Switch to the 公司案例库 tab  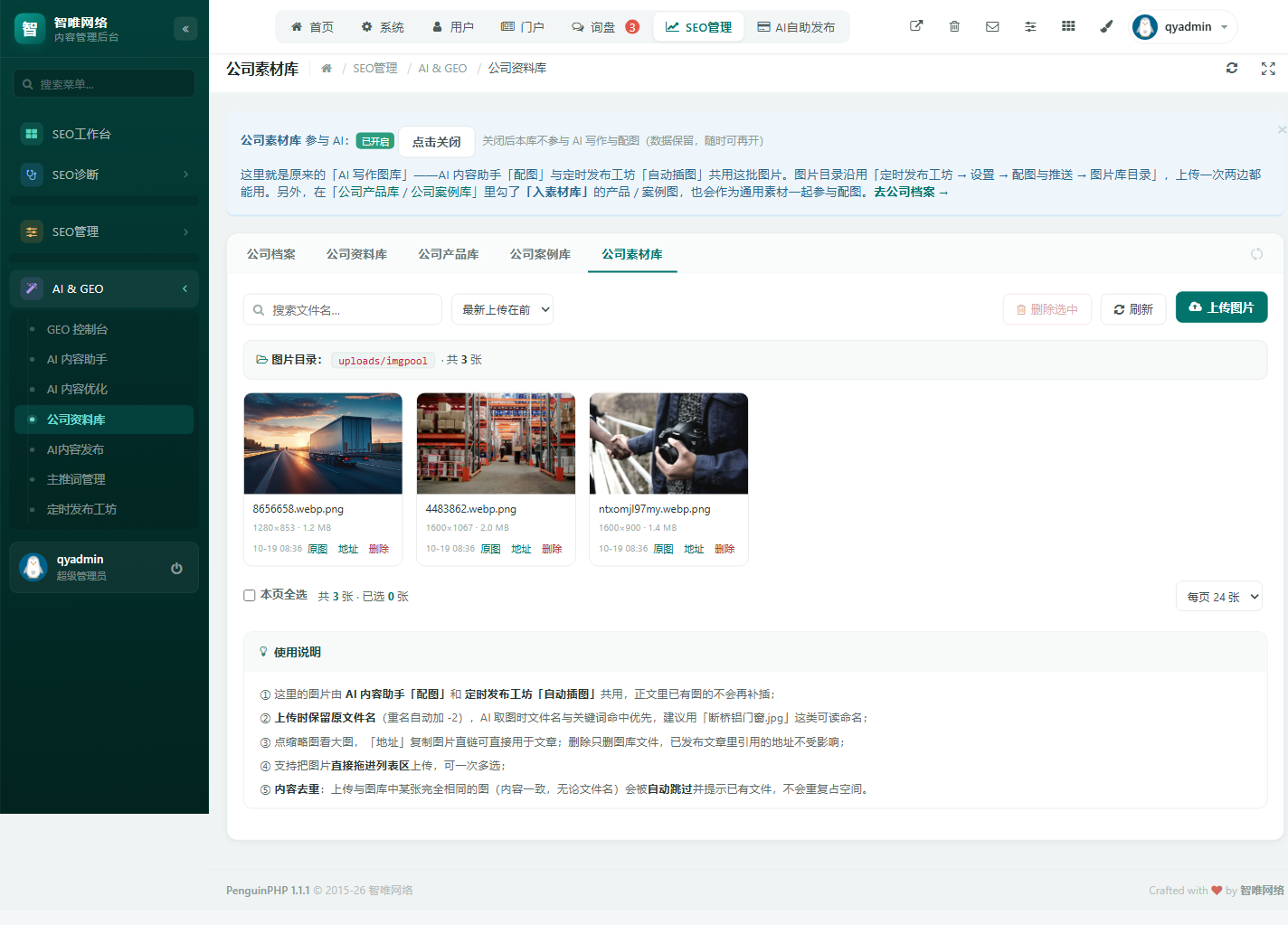[540, 254]
